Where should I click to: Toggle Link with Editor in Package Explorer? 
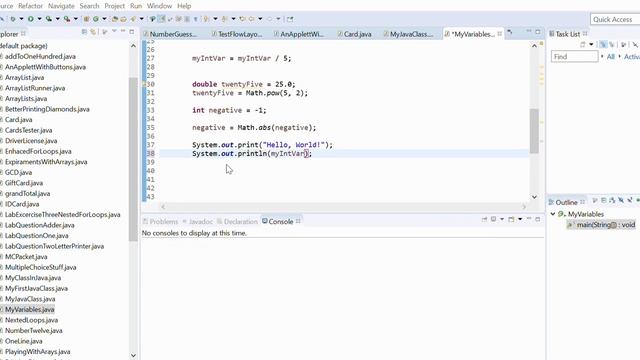click(93, 32)
